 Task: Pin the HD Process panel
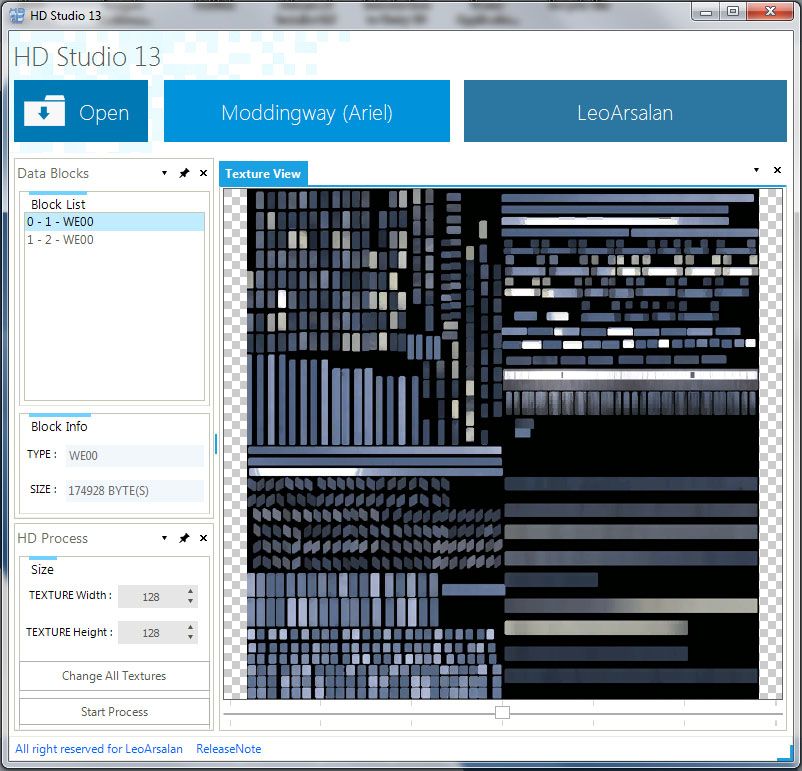point(184,538)
